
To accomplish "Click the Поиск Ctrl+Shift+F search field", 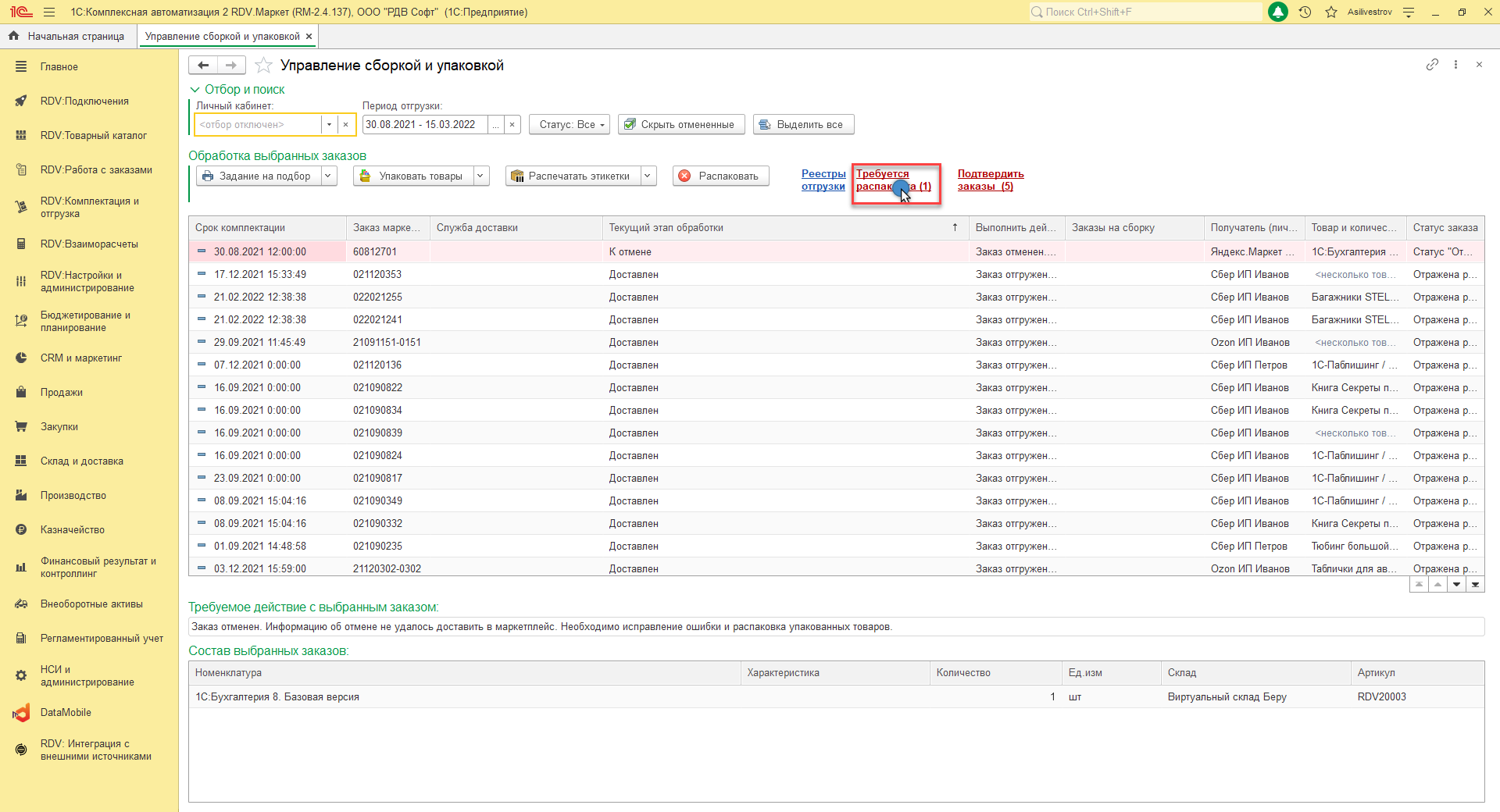I will pos(1145,12).
